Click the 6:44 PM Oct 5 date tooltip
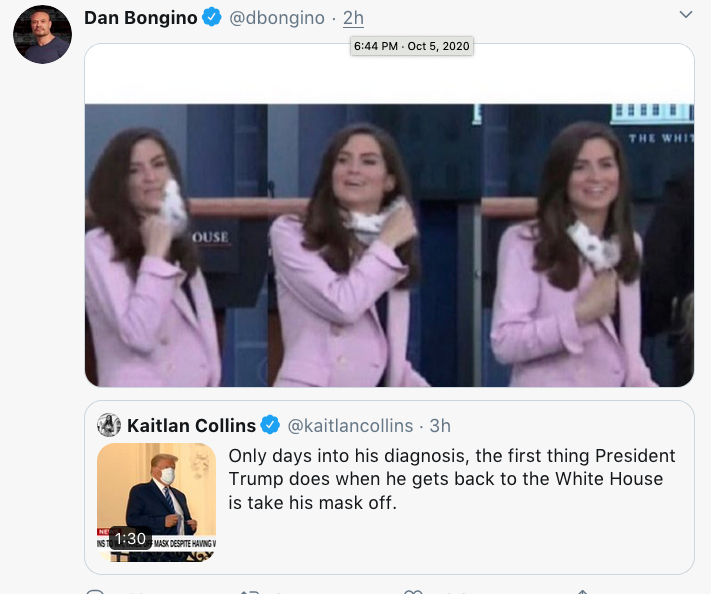This screenshot has height=594, width=711. click(x=411, y=46)
